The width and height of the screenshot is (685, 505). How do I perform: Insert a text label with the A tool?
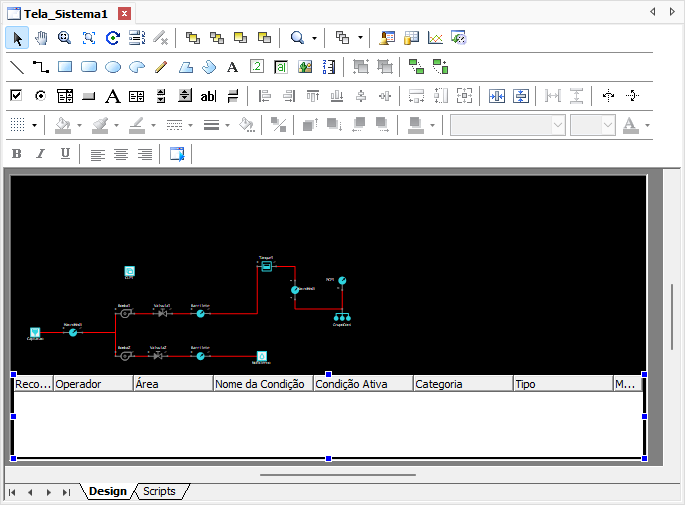pos(232,67)
